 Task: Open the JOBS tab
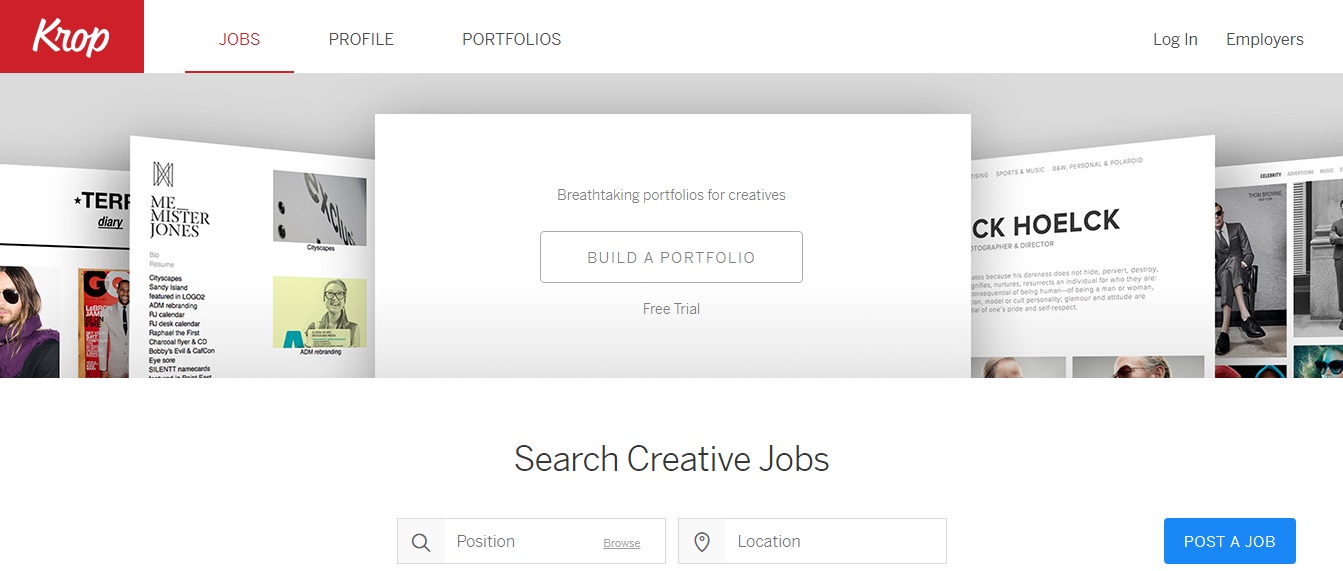click(x=239, y=40)
